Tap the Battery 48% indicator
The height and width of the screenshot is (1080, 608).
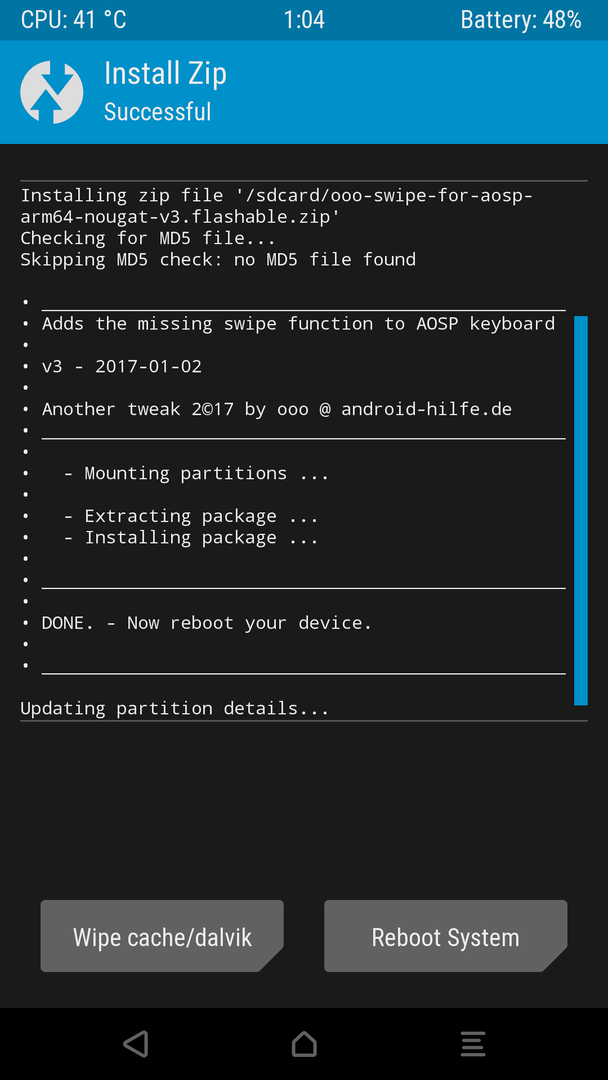click(521, 20)
